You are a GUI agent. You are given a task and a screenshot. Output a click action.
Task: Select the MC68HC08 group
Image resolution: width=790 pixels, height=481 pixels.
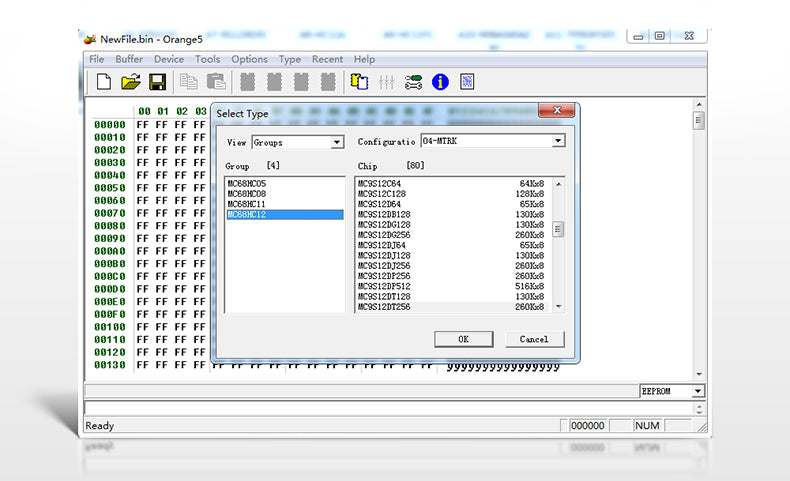(246, 194)
